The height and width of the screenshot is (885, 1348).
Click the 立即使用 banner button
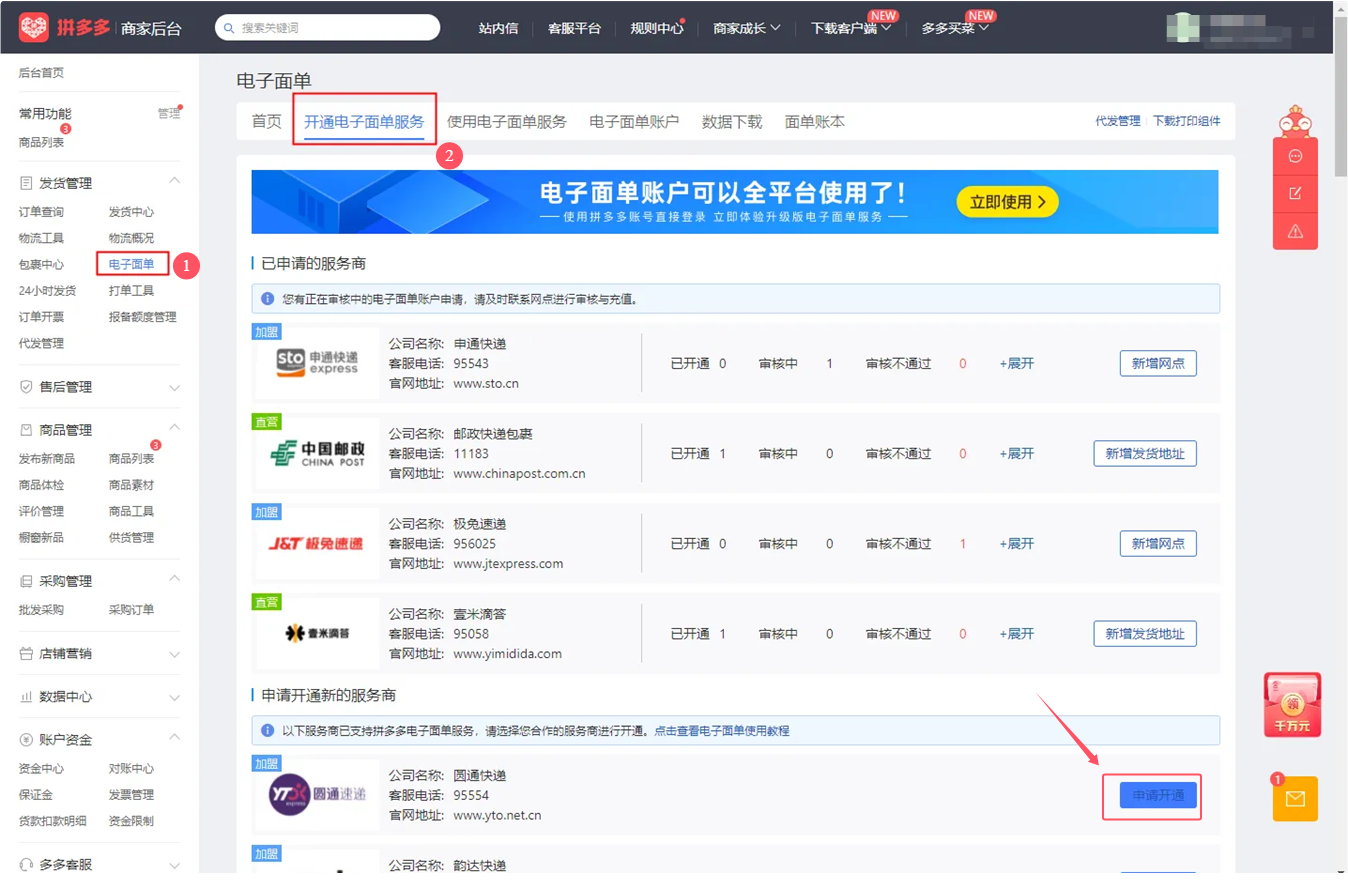coord(1007,202)
